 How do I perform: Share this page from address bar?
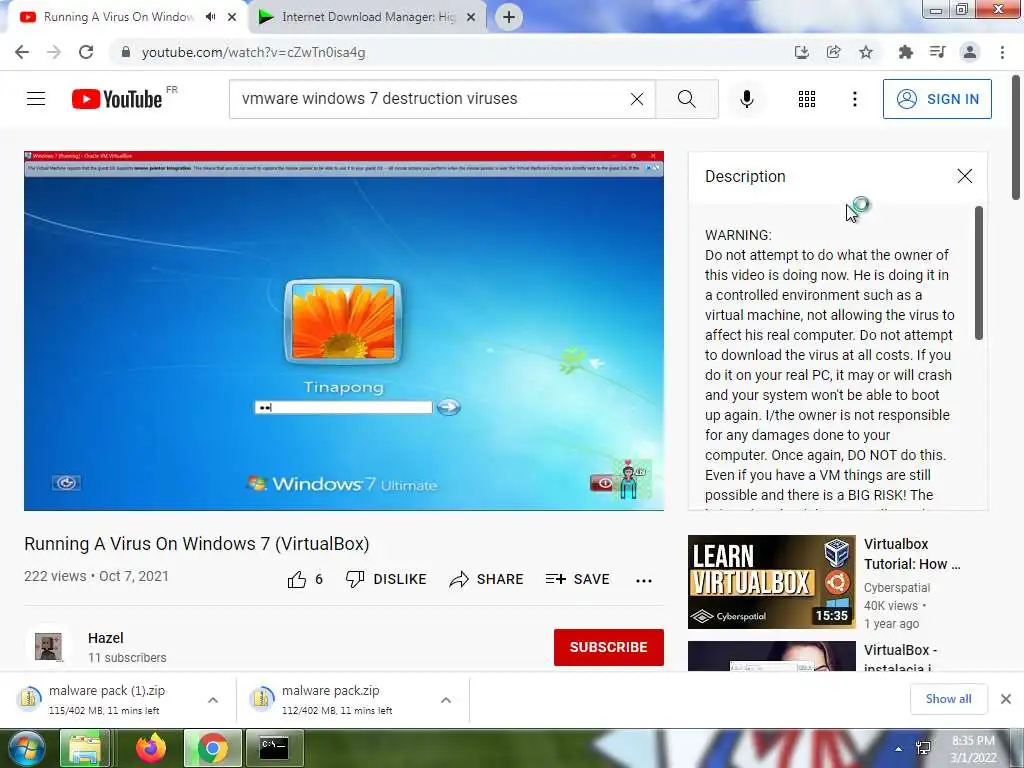pos(833,52)
